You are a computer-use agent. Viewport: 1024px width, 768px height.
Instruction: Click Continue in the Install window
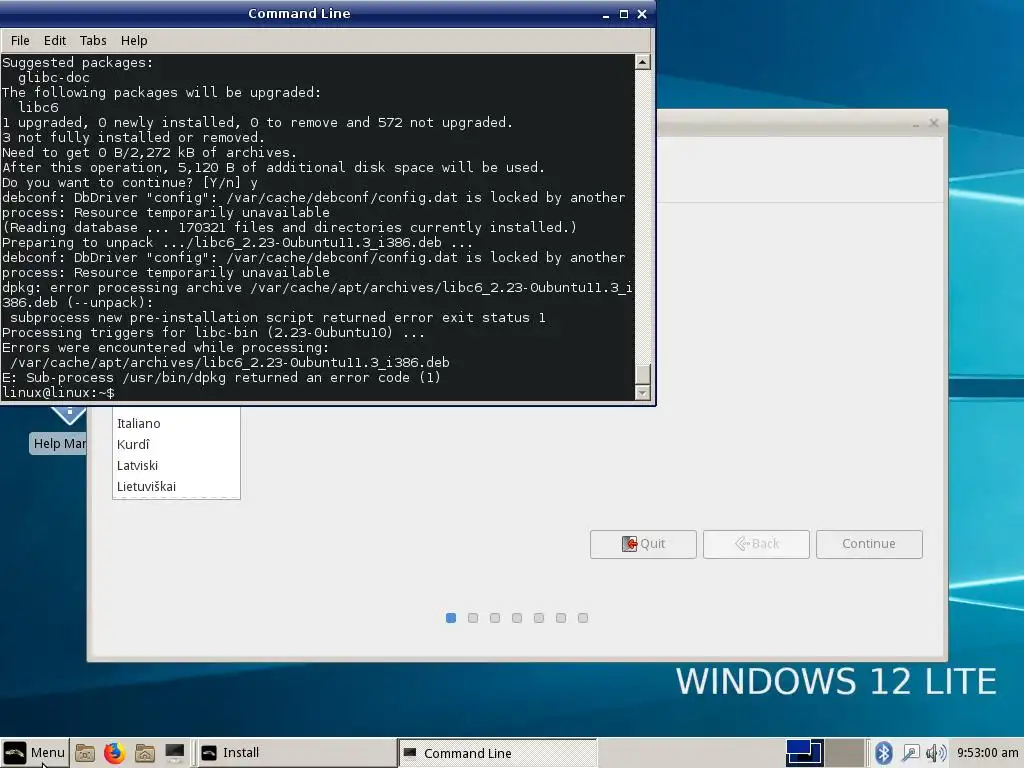(x=869, y=544)
